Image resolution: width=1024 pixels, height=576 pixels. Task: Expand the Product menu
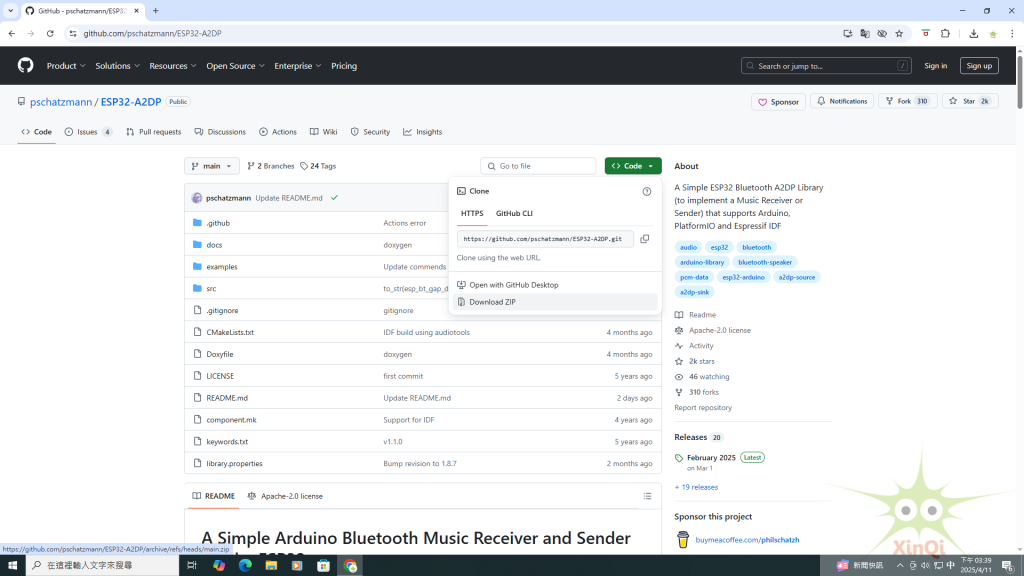click(x=66, y=66)
